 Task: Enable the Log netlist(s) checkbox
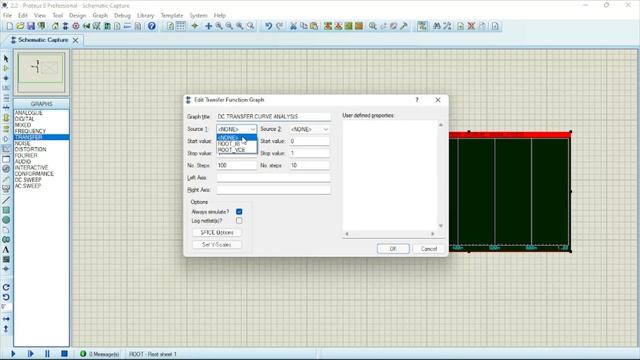point(239,221)
